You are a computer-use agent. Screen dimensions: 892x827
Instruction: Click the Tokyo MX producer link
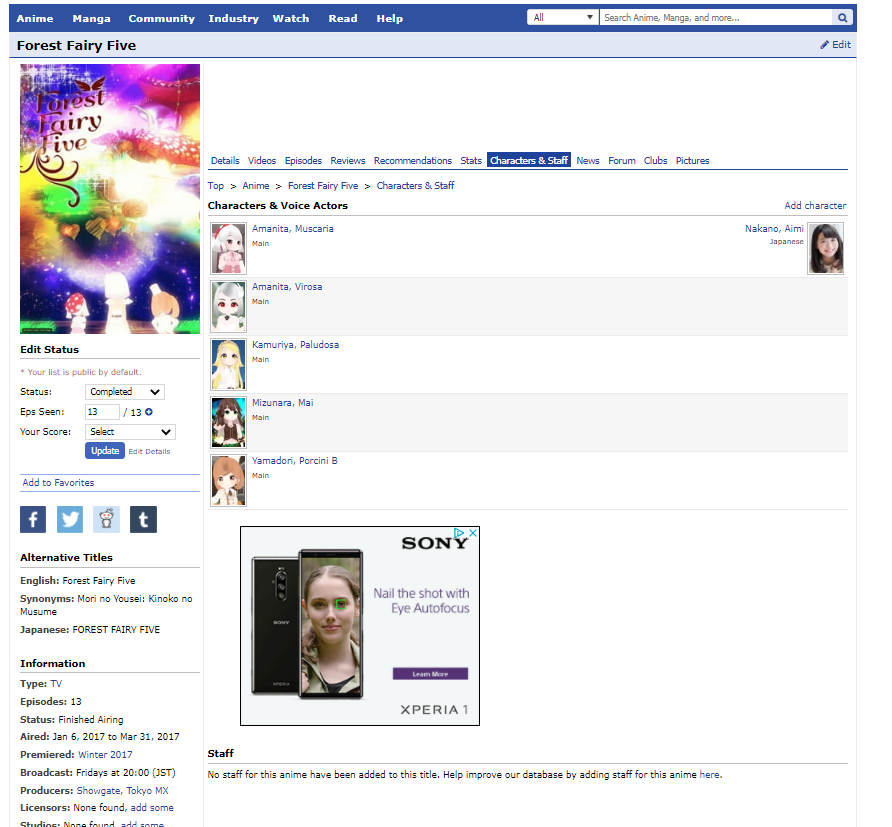[147, 791]
